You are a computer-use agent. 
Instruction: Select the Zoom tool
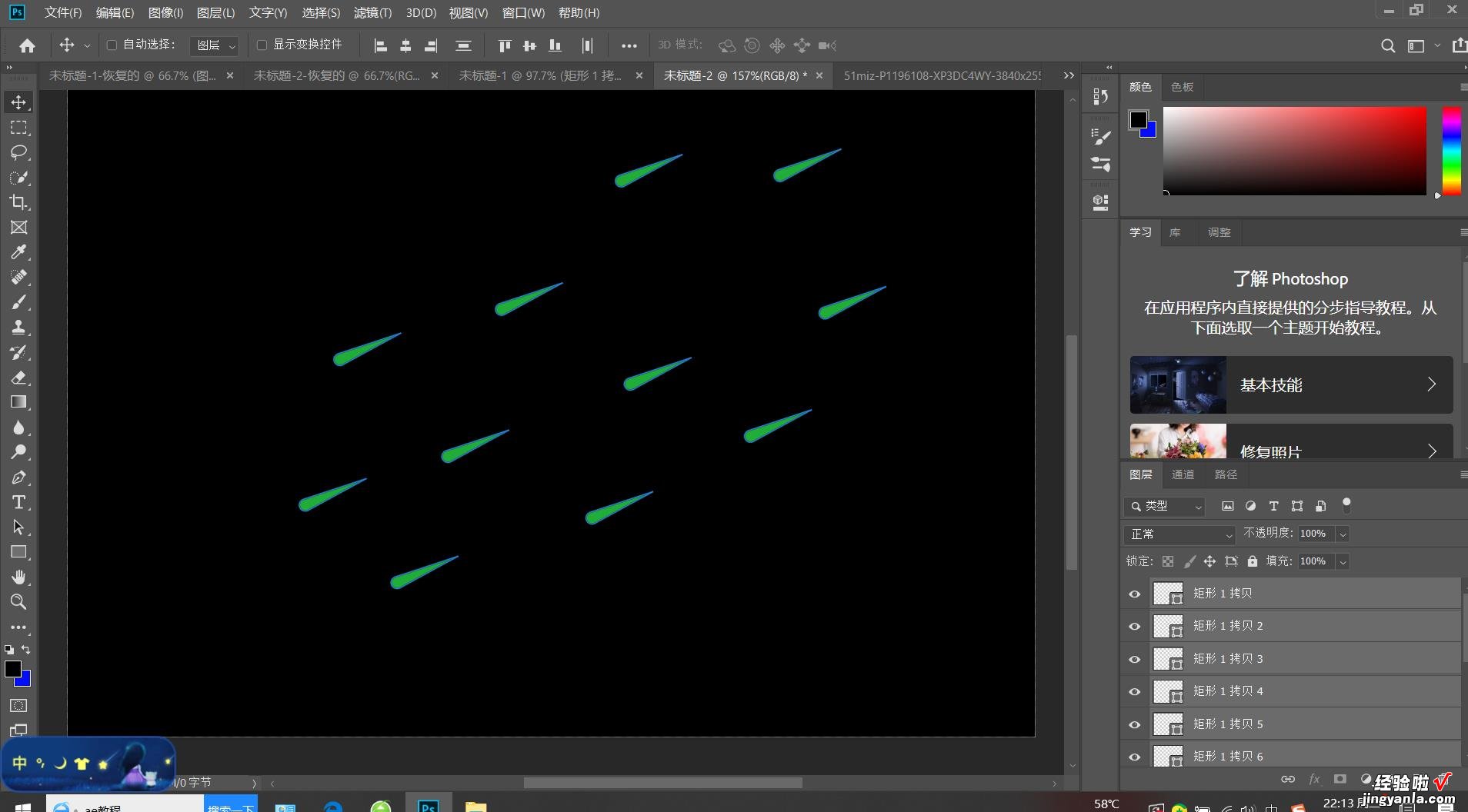[18, 602]
